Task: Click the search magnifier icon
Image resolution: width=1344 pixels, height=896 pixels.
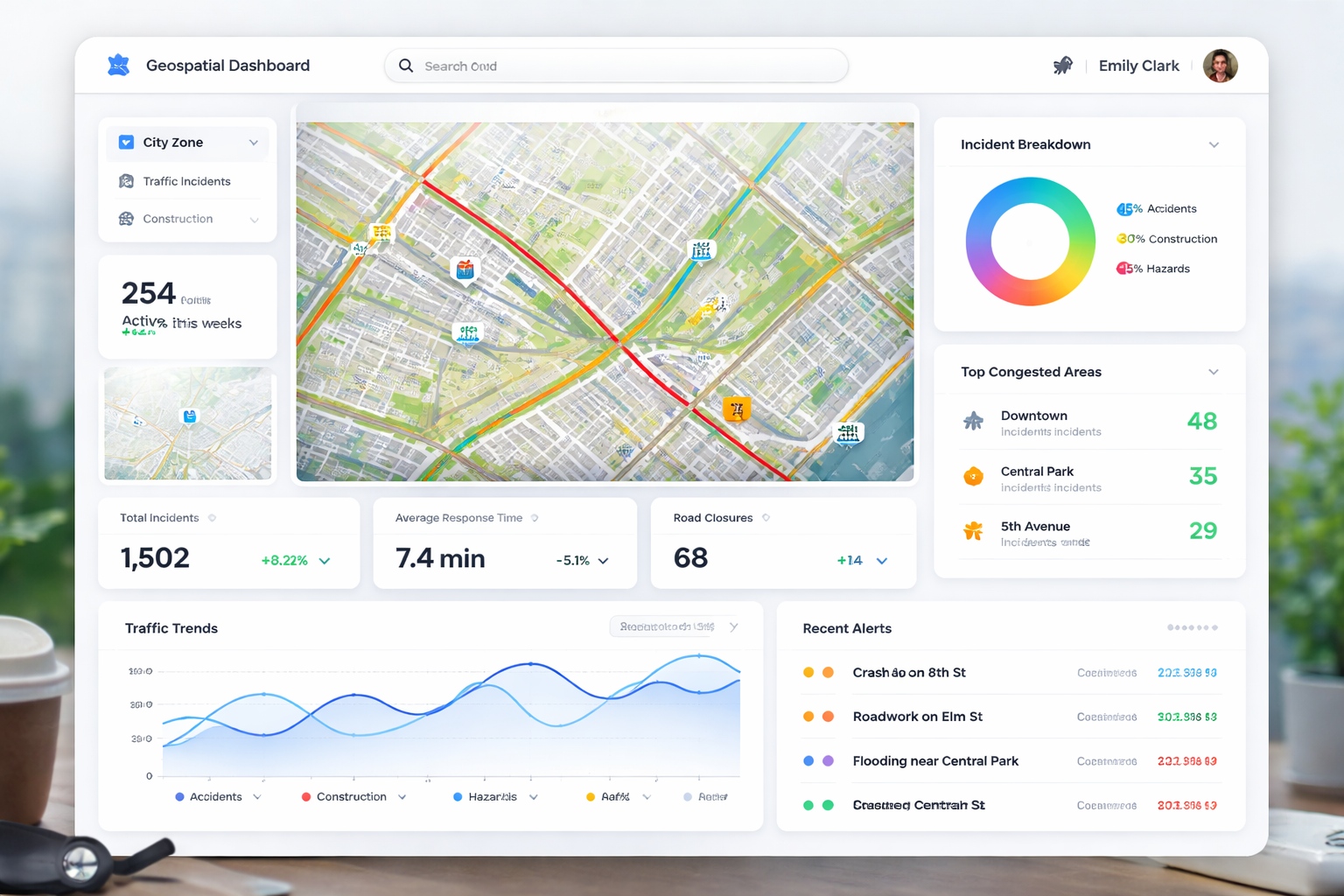Action: pos(406,66)
